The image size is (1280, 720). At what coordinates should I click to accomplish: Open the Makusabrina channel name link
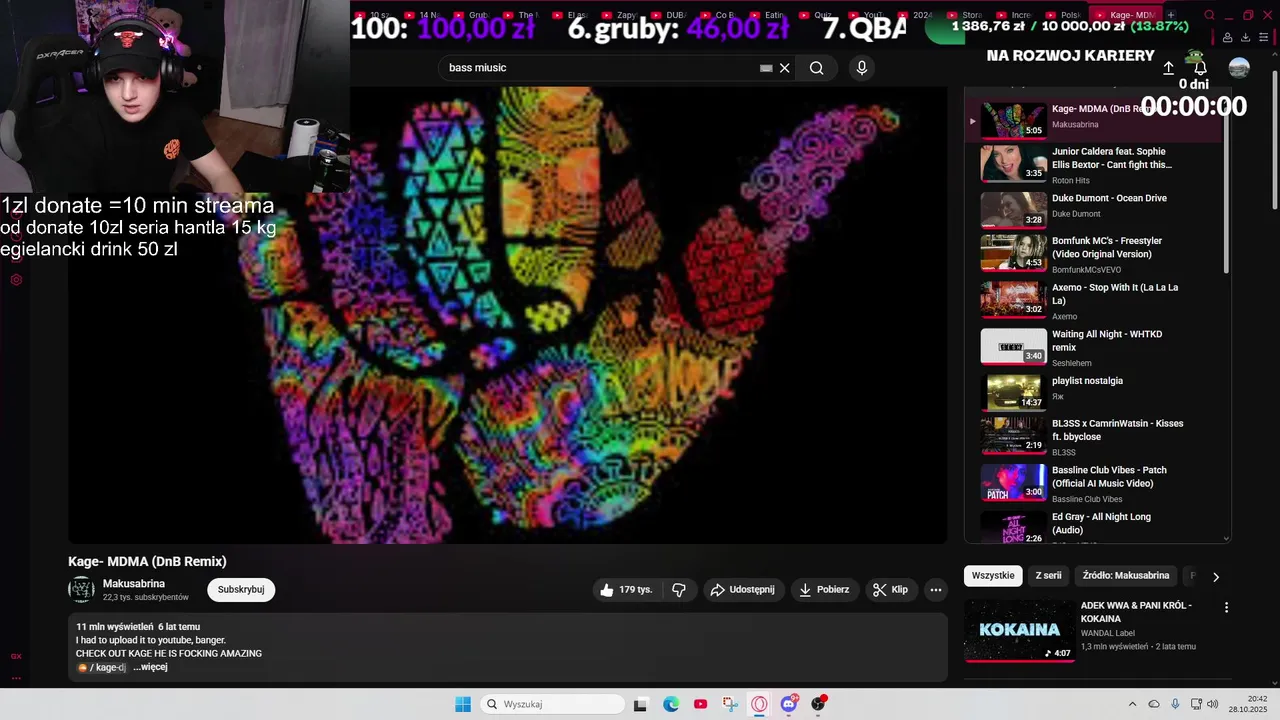(134, 584)
